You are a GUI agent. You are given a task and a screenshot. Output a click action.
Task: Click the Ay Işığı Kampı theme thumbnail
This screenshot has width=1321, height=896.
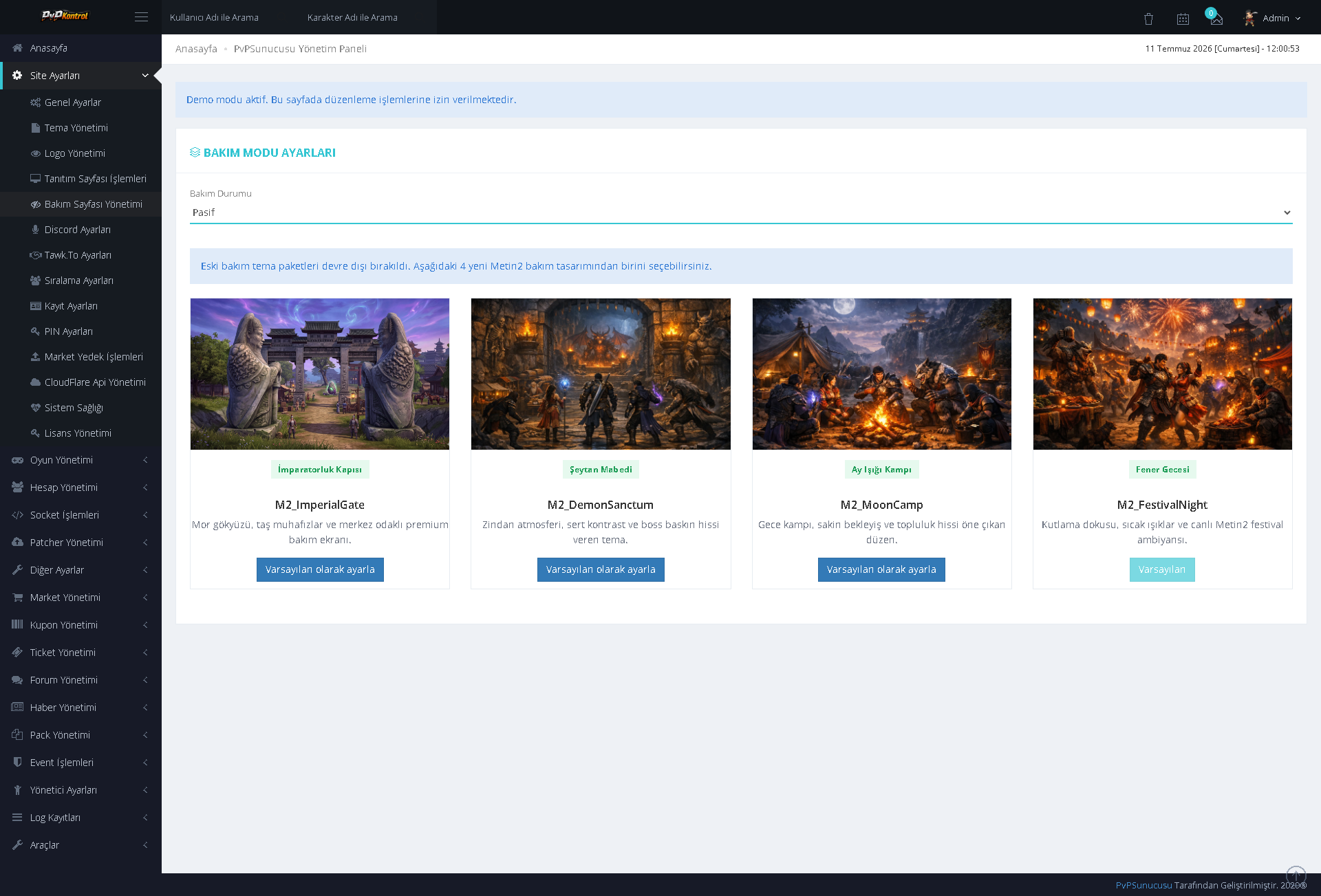pyautogui.click(x=882, y=374)
